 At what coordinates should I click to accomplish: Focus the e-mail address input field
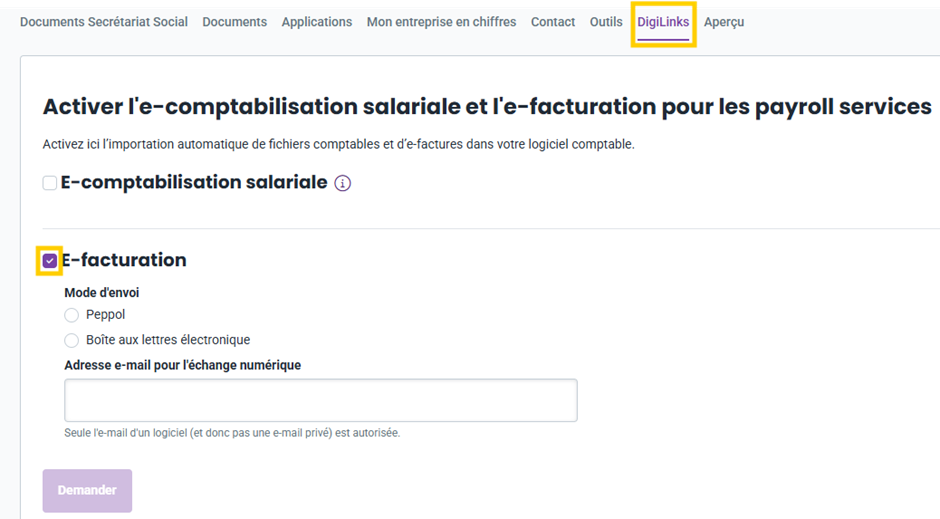[x=321, y=400]
